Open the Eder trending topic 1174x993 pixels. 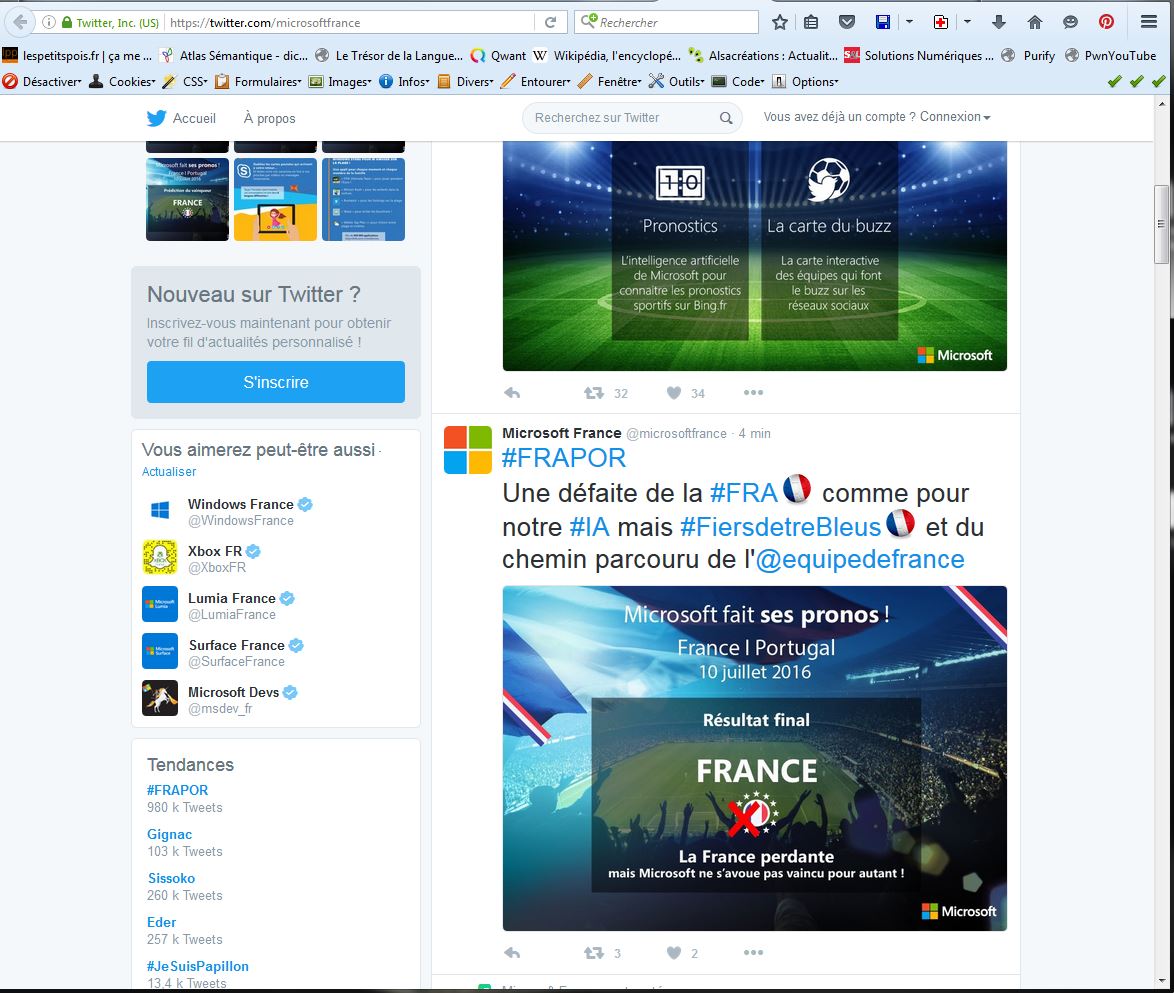click(x=162, y=923)
